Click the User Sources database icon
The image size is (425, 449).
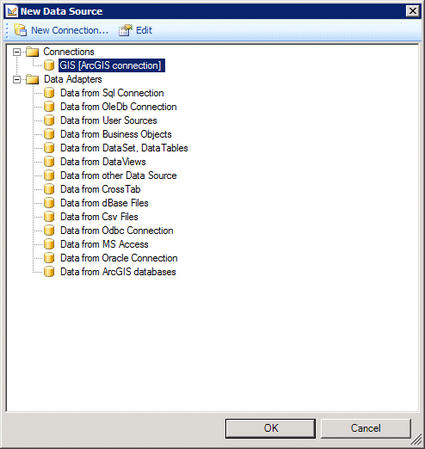tap(49, 120)
